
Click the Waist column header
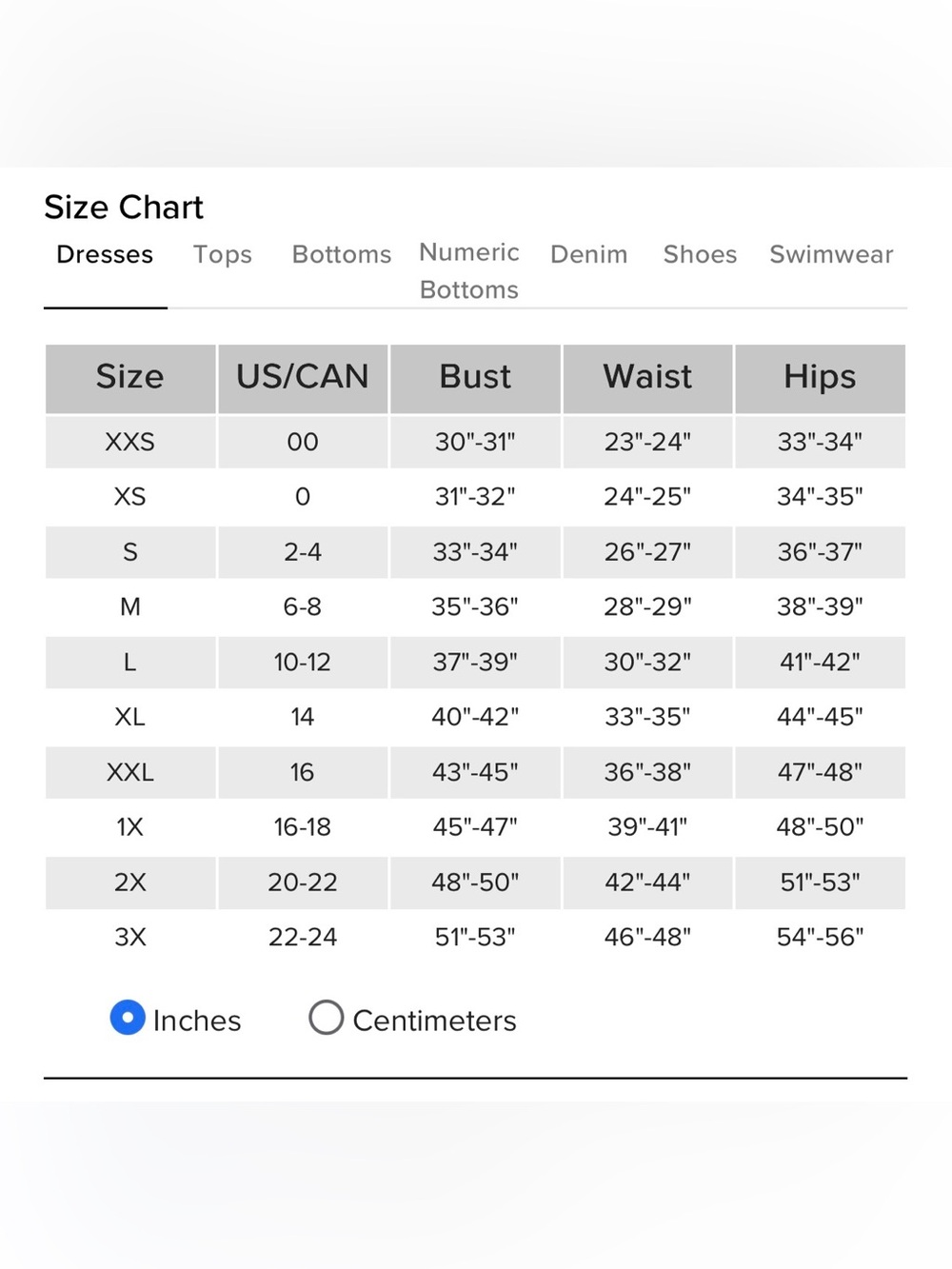(647, 378)
